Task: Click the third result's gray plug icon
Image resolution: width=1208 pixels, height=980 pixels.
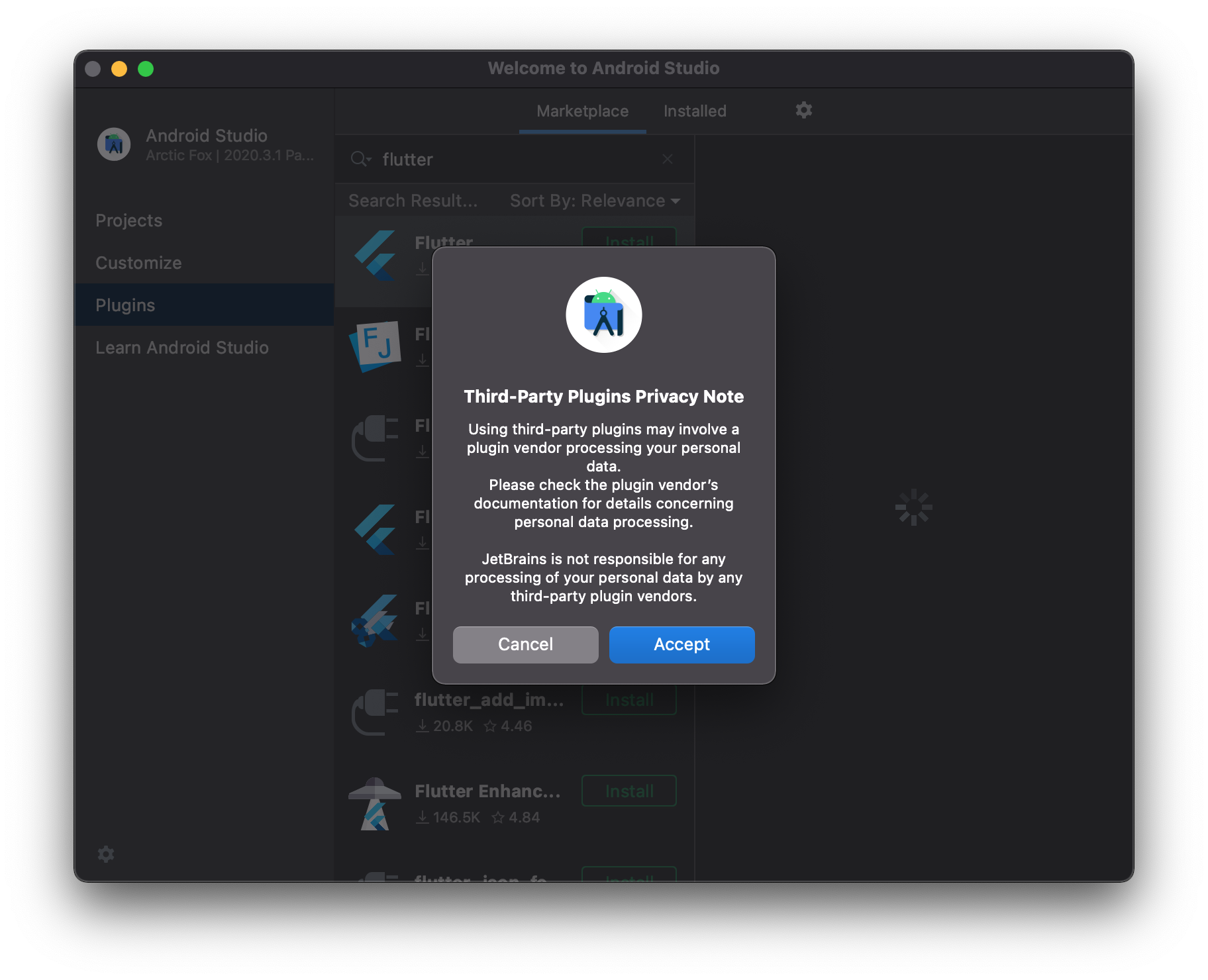Action: point(375,438)
